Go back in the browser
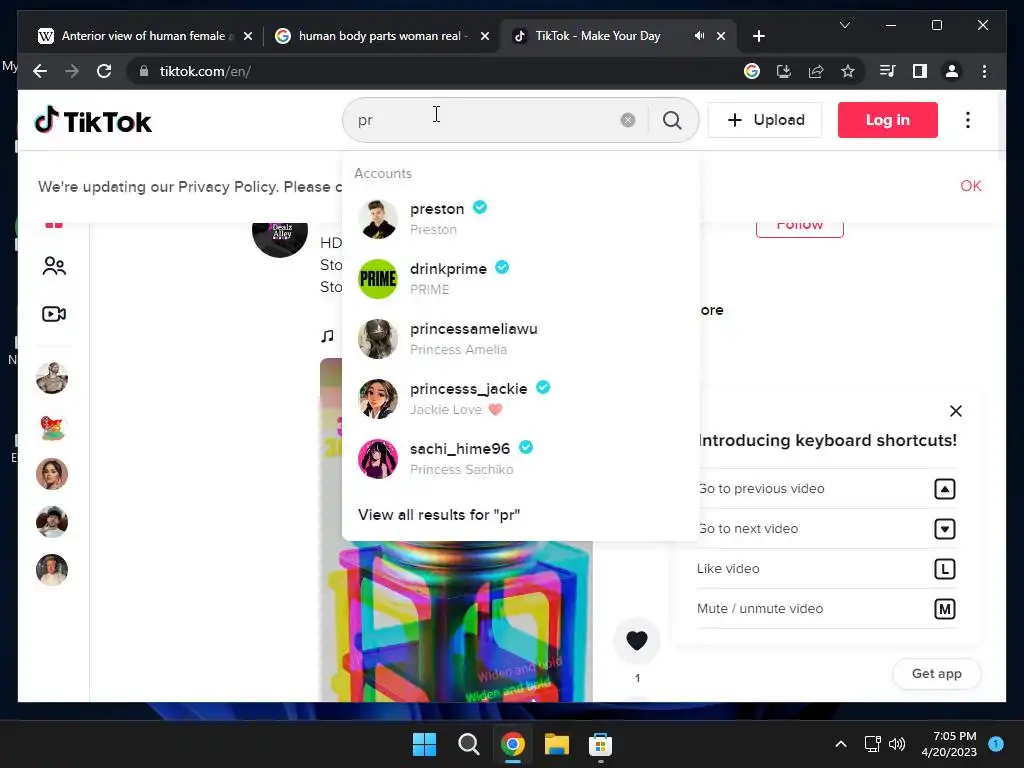 click(x=40, y=71)
